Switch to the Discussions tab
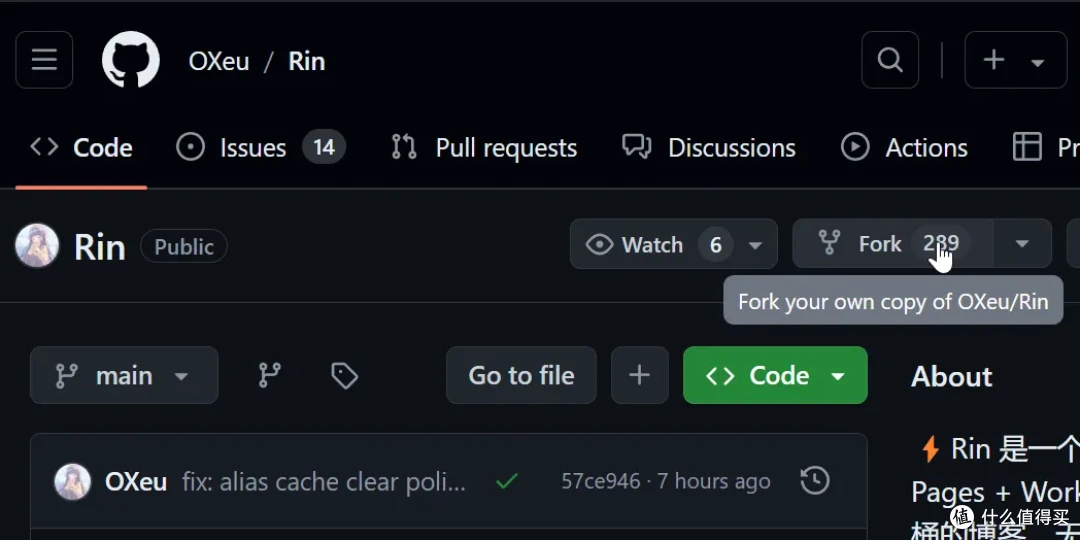Viewport: 1080px width, 540px height. [709, 147]
